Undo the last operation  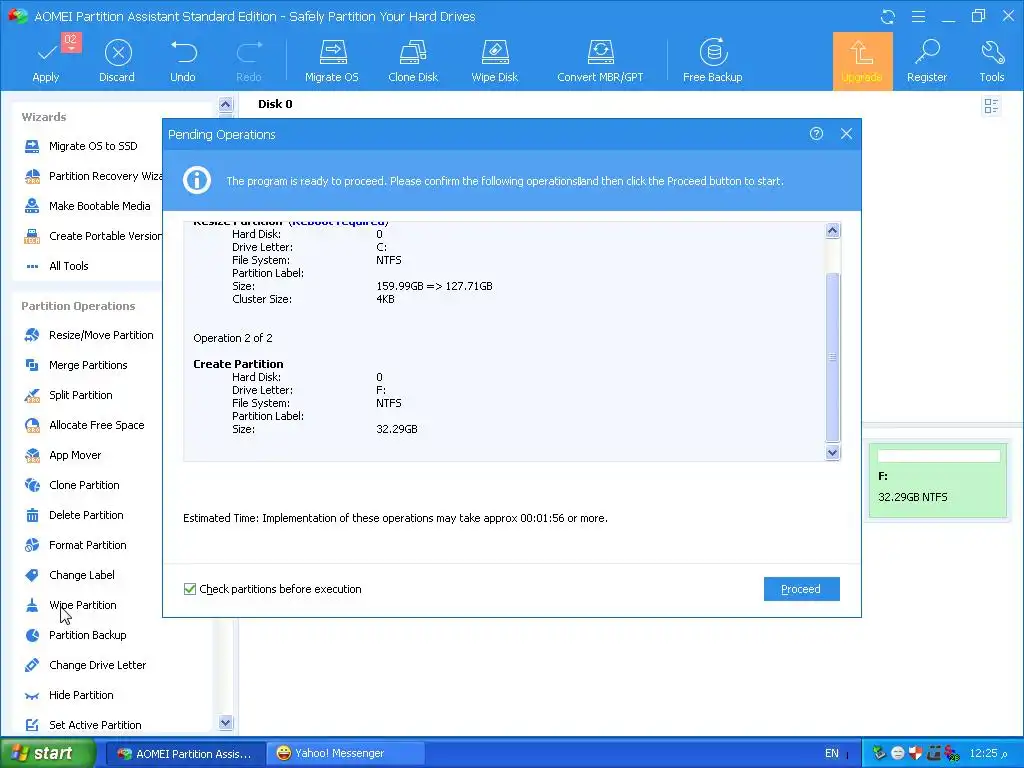pos(183,60)
